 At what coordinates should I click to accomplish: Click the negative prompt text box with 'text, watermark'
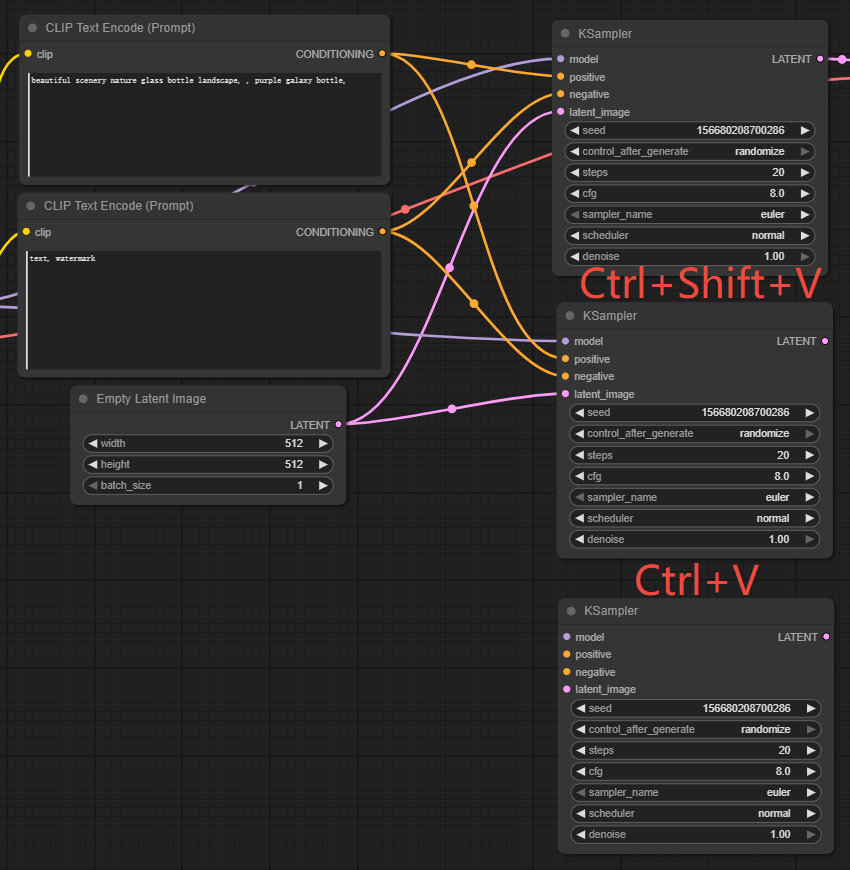pyautogui.click(x=205, y=310)
